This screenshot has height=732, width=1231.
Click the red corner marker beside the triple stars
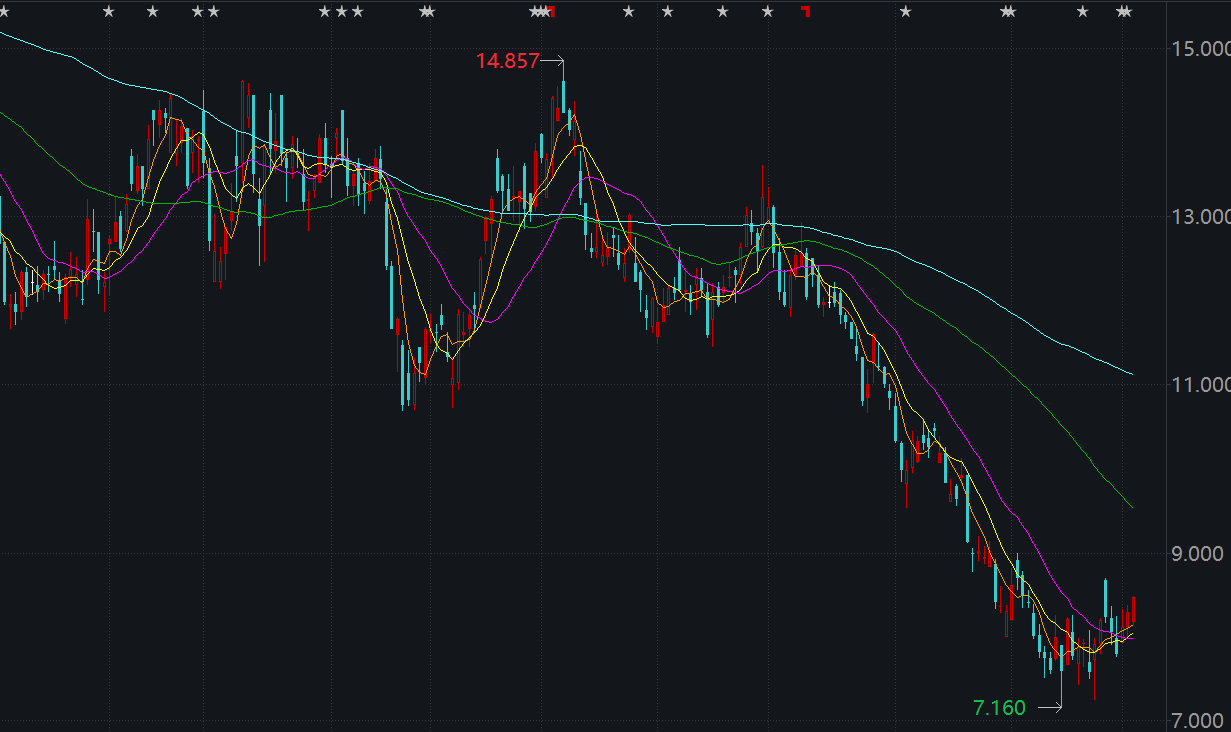[551, 12]
